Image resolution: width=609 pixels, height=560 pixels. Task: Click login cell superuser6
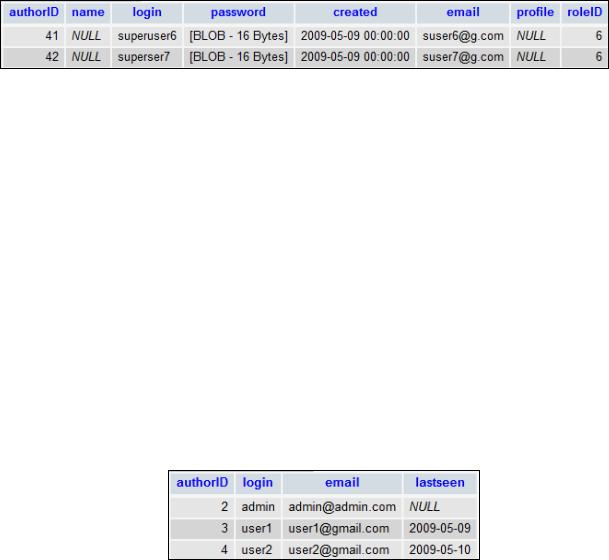pyautogui.click(x=147, y=36)
